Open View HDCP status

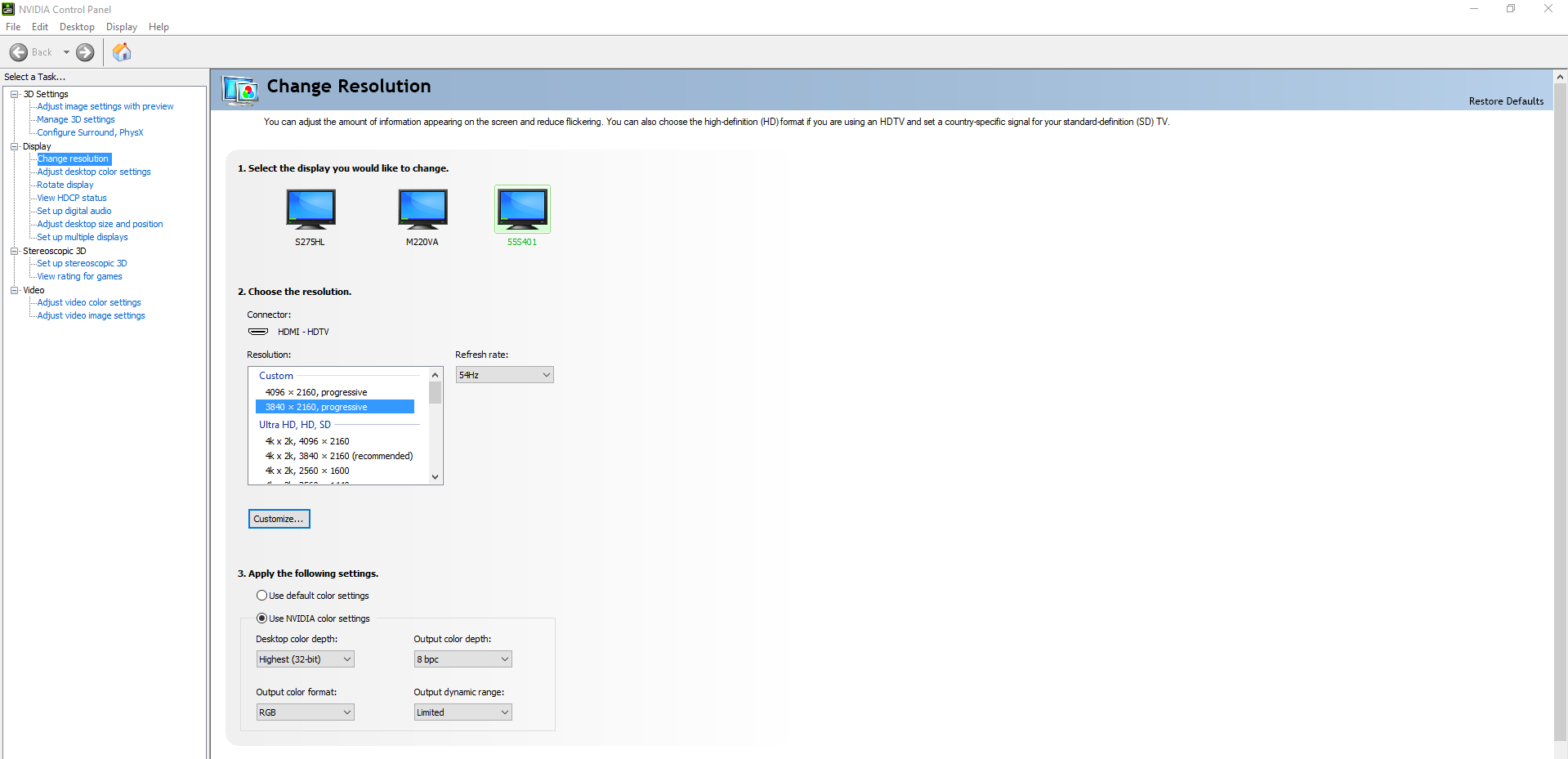coord(72,198)
